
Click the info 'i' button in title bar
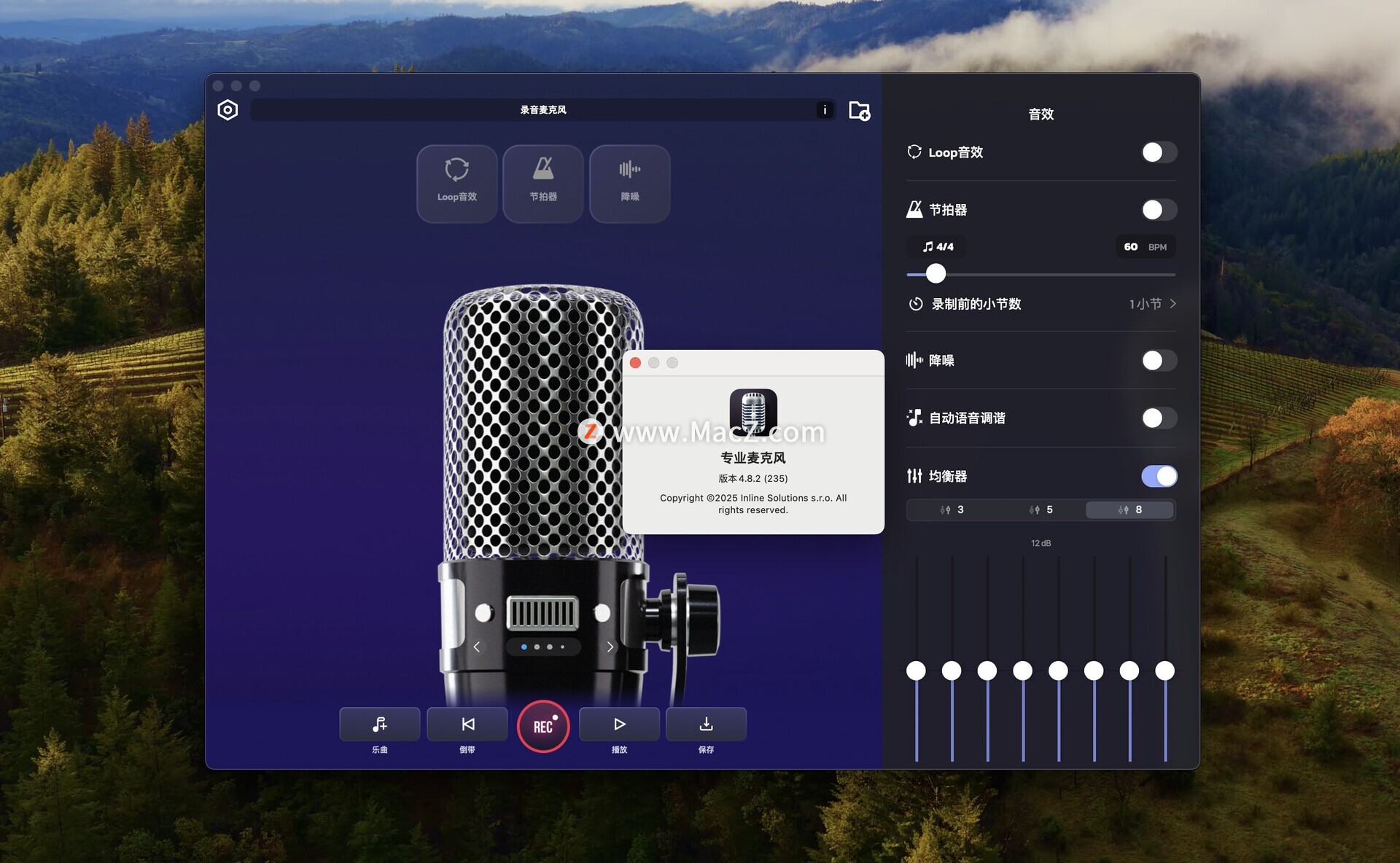pyautogui.click(x=825, y=110)
